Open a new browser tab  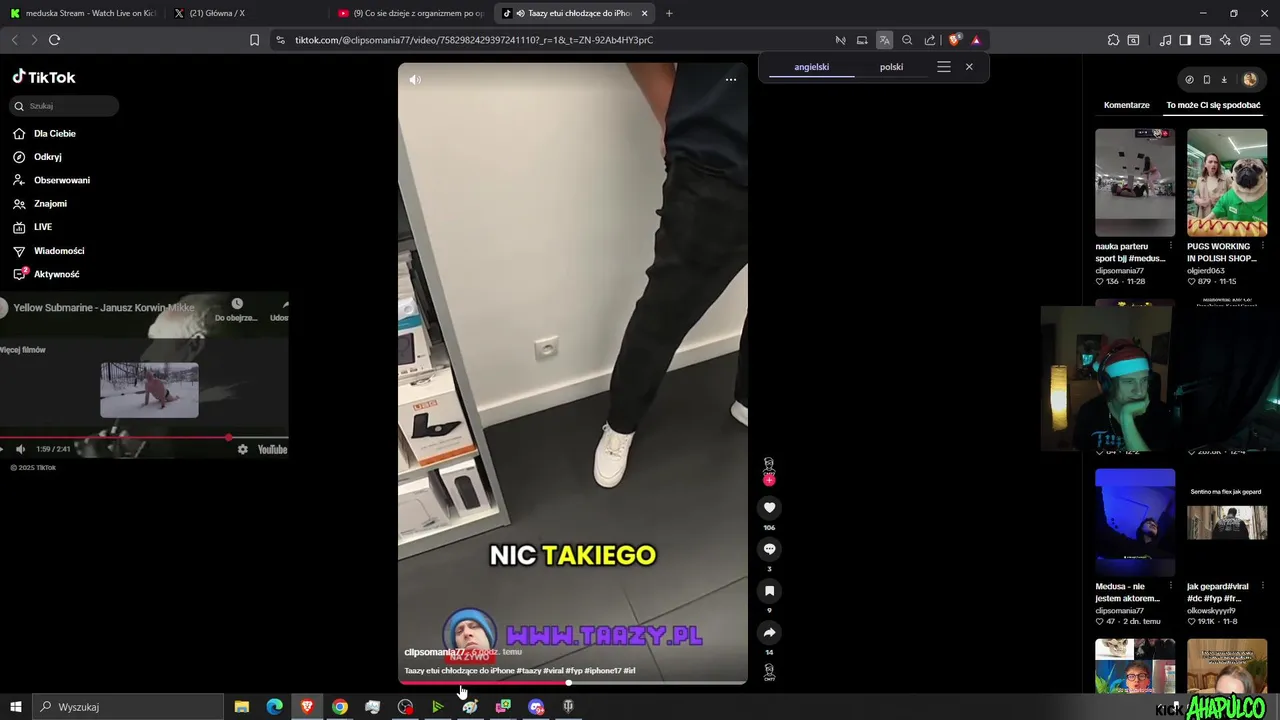pyautogui.click(x=669, y=13)
